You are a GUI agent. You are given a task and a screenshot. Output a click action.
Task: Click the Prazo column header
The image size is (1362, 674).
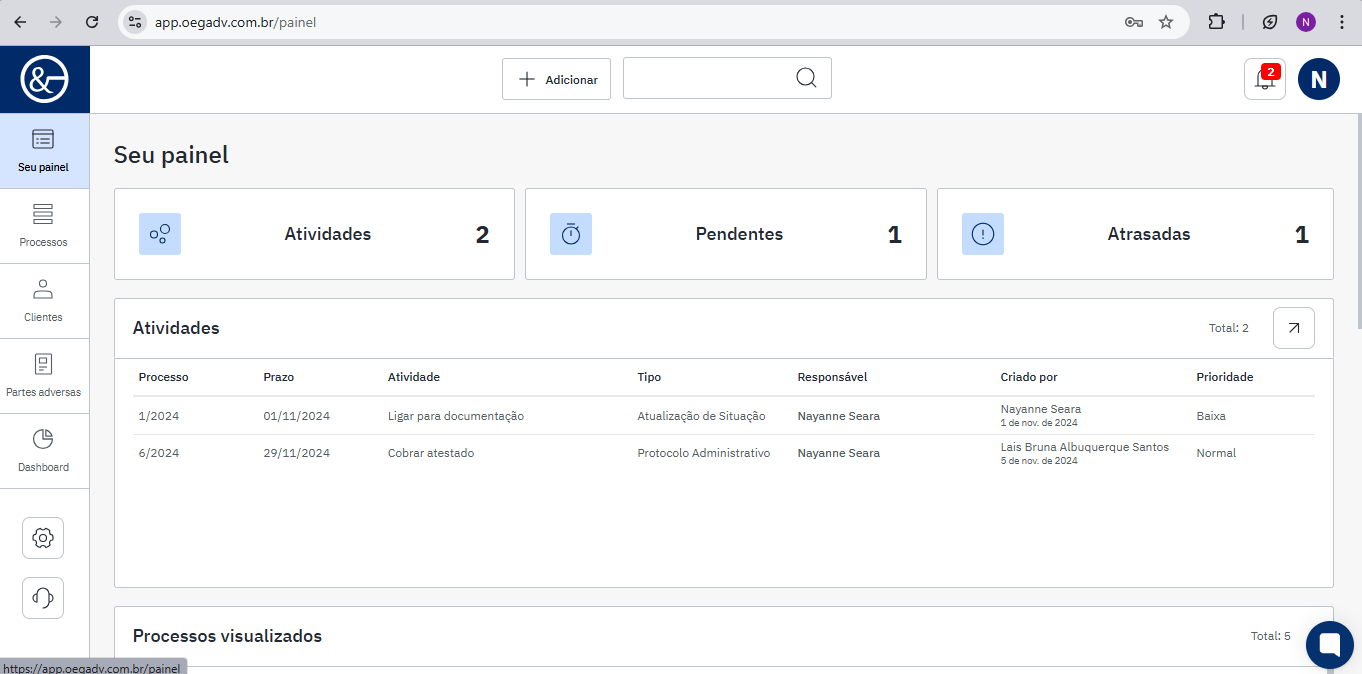coord(279,377)
